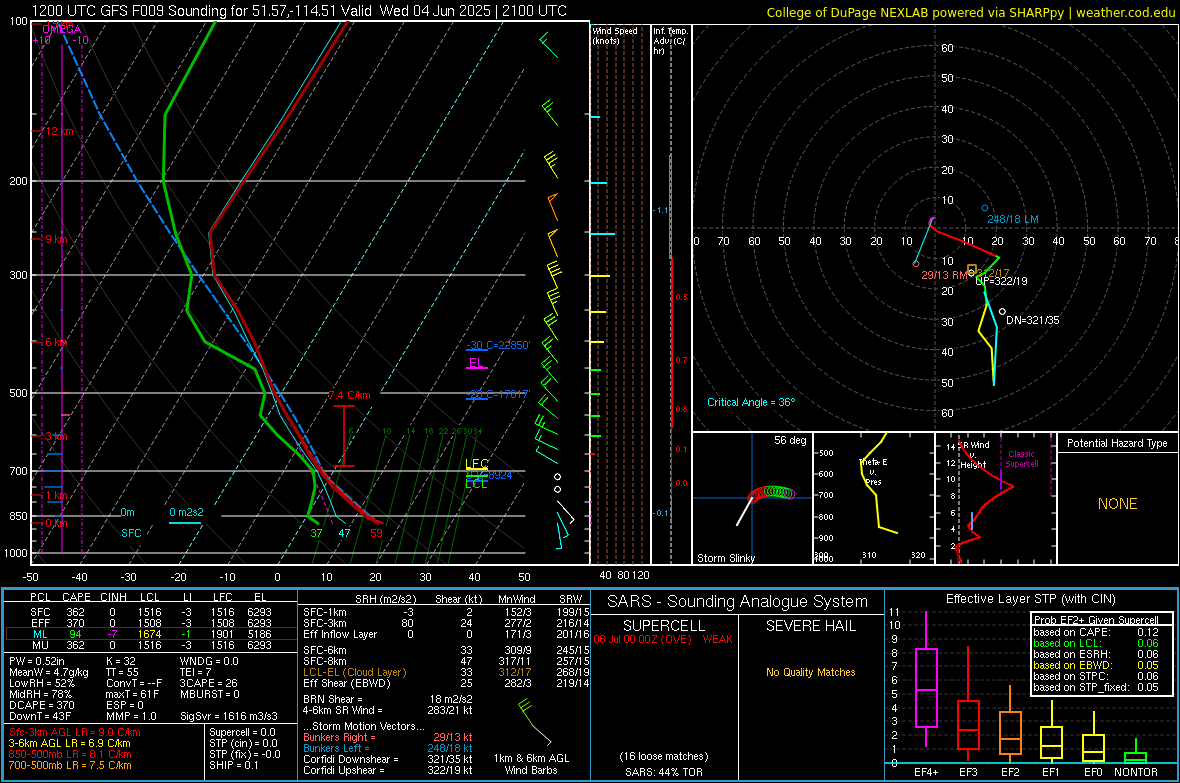The width and height of the screenshot is (1180, 783).
Task: Click the surface dewpoint value 37
Action: [x=316, y=533]
